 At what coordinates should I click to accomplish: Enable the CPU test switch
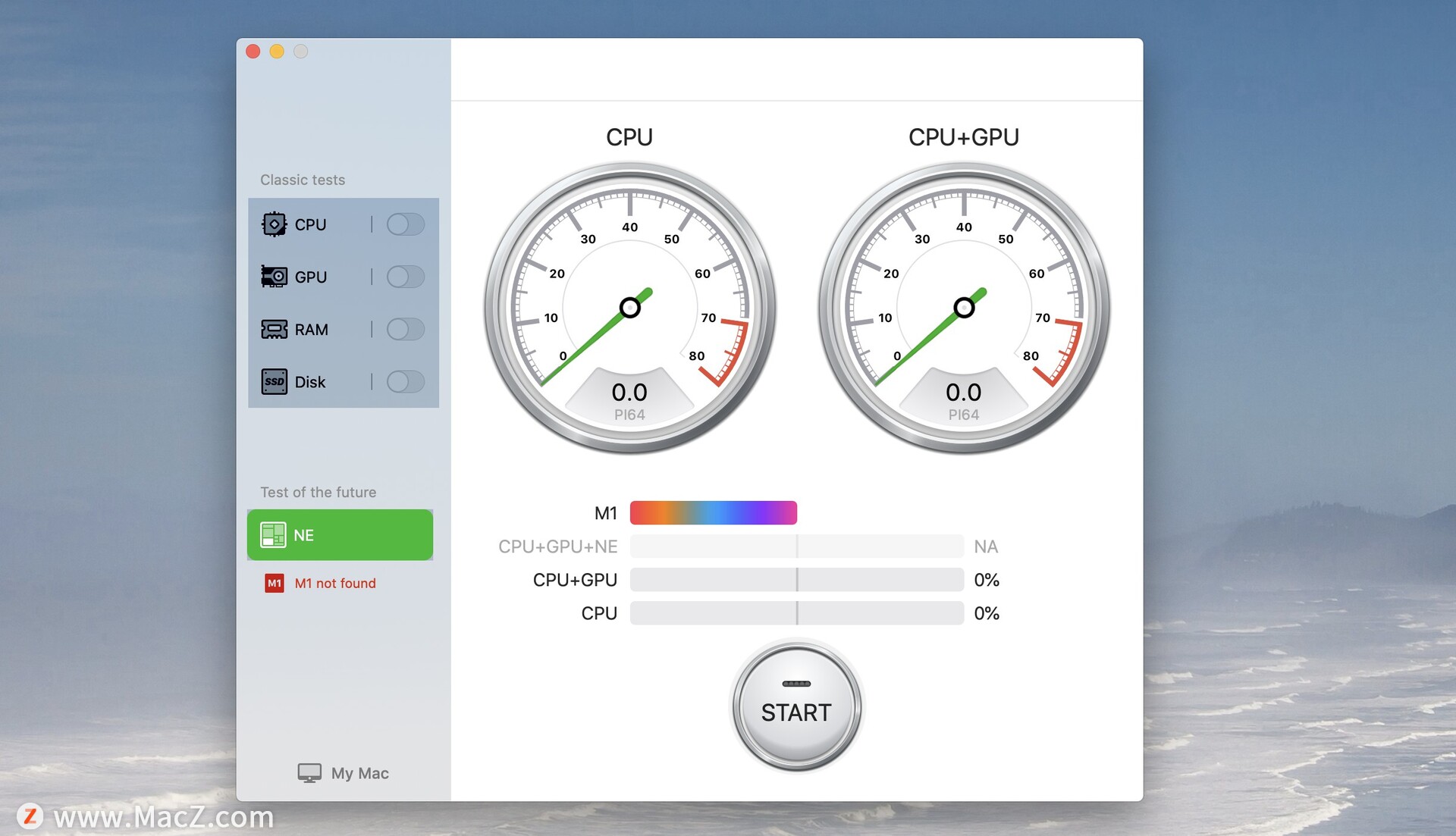(405, 224)
